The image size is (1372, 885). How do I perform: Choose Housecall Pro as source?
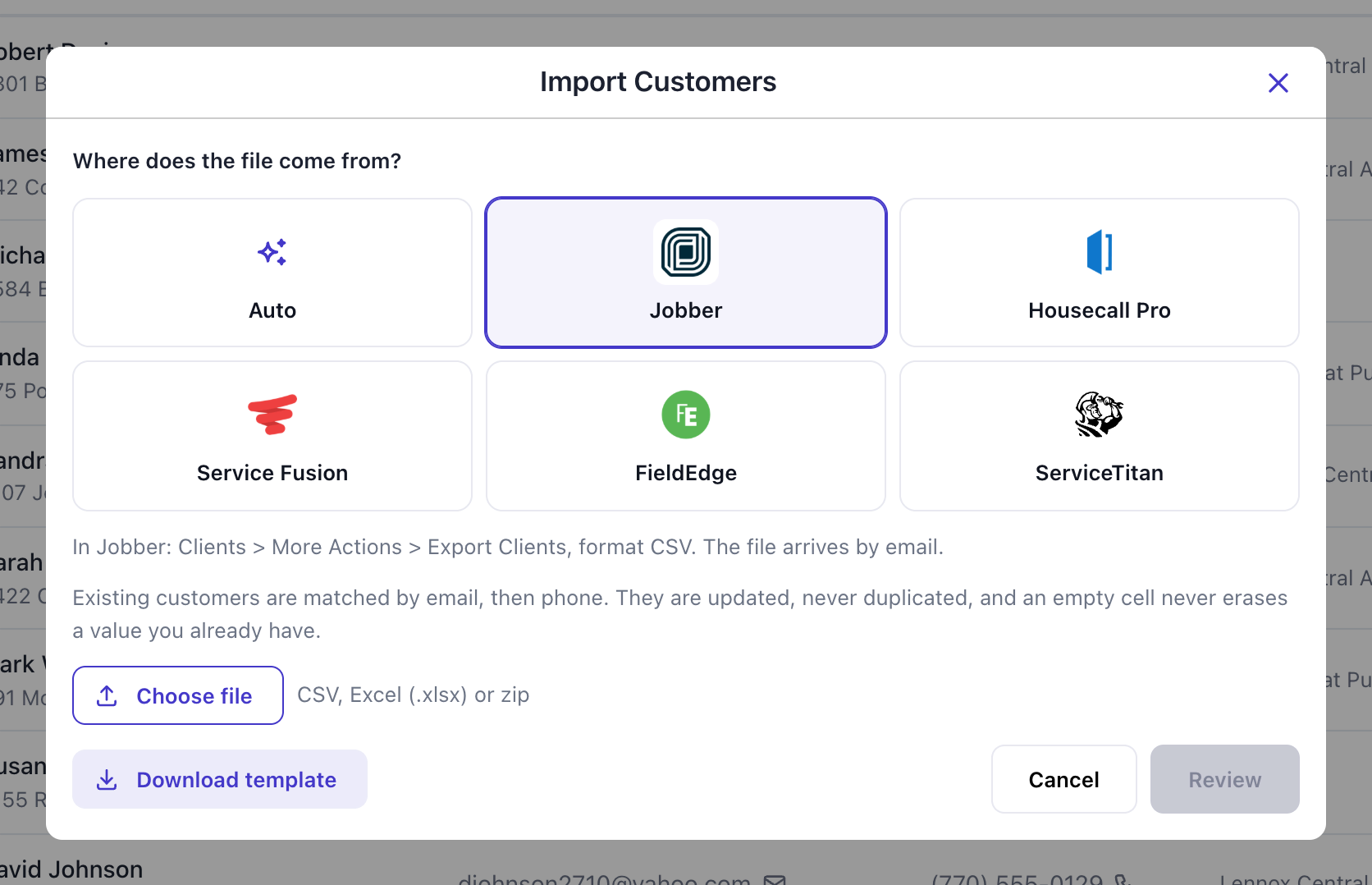tap(1100, 273)
